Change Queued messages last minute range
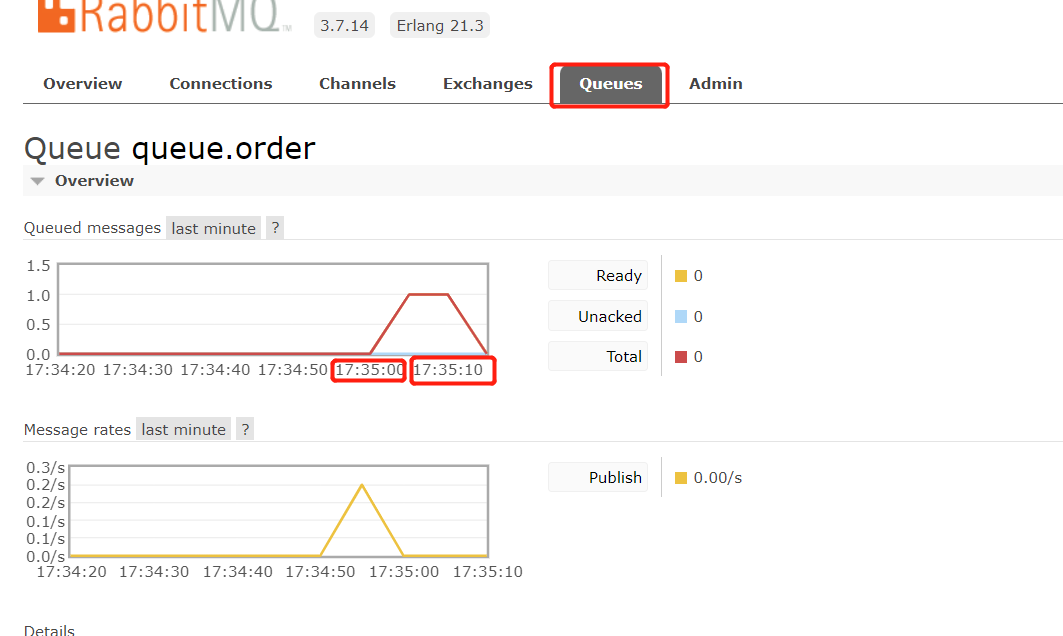The height and width of the screenshot is (636, 1063). [x=214, y=228]
